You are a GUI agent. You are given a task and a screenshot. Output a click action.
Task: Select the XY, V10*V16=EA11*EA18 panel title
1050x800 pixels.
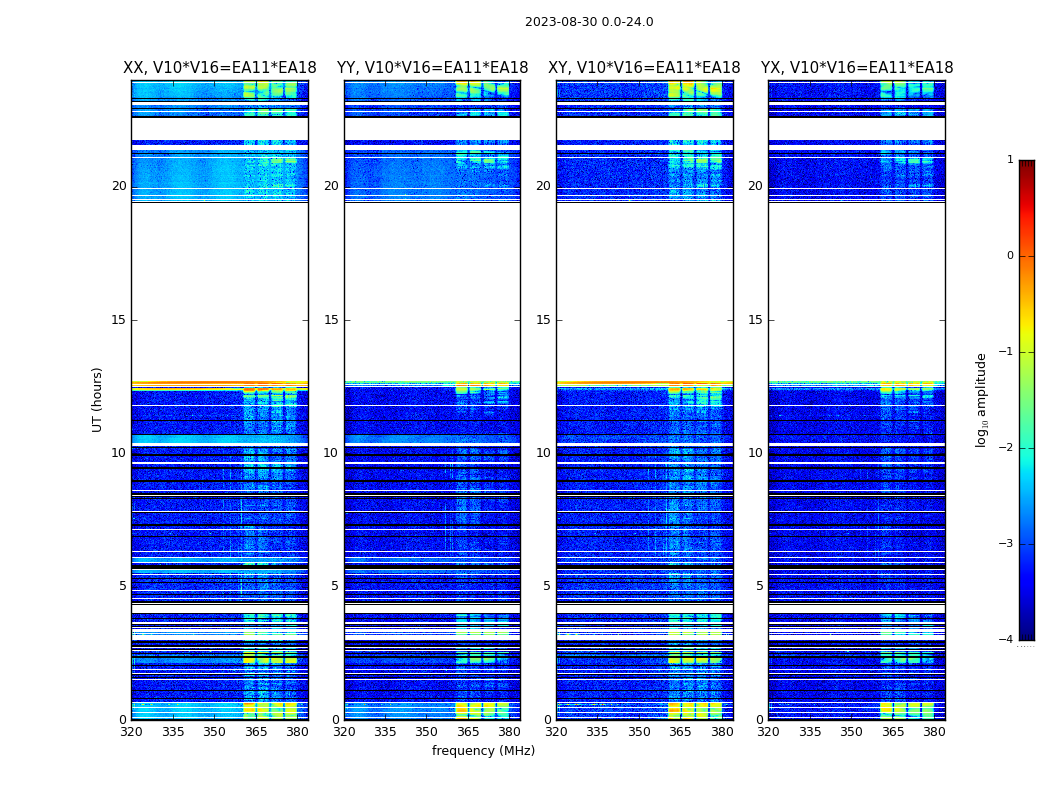coord(644,68)
